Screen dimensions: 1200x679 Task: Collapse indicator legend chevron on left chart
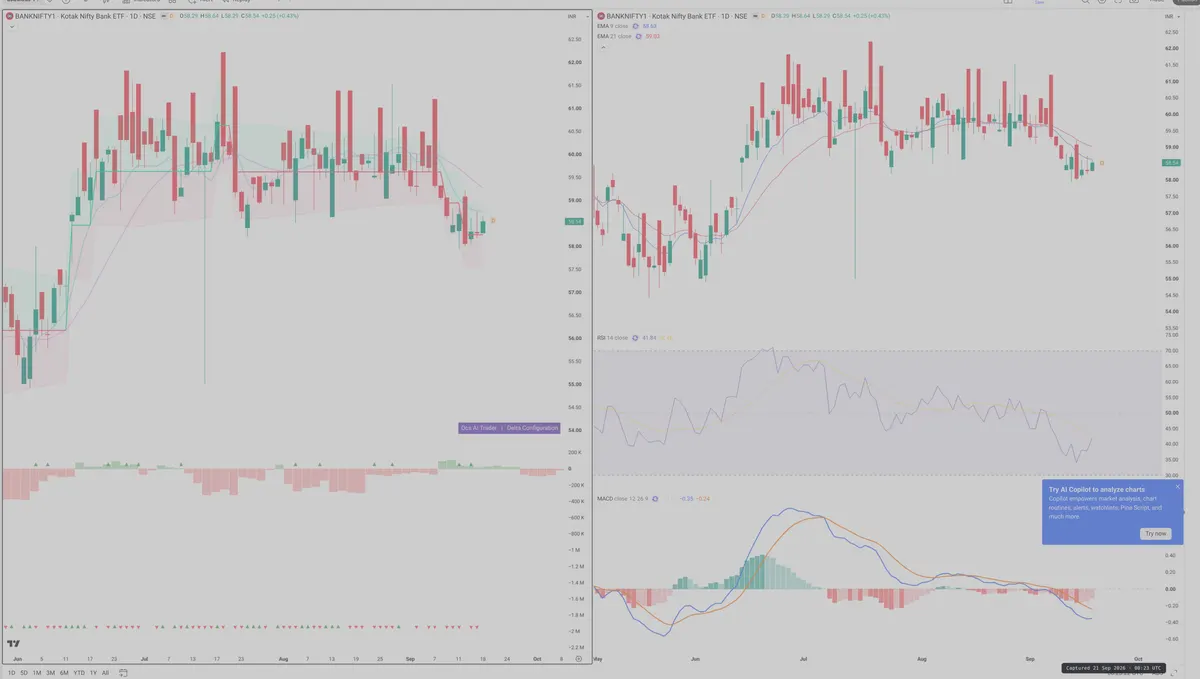pos(11,27)
